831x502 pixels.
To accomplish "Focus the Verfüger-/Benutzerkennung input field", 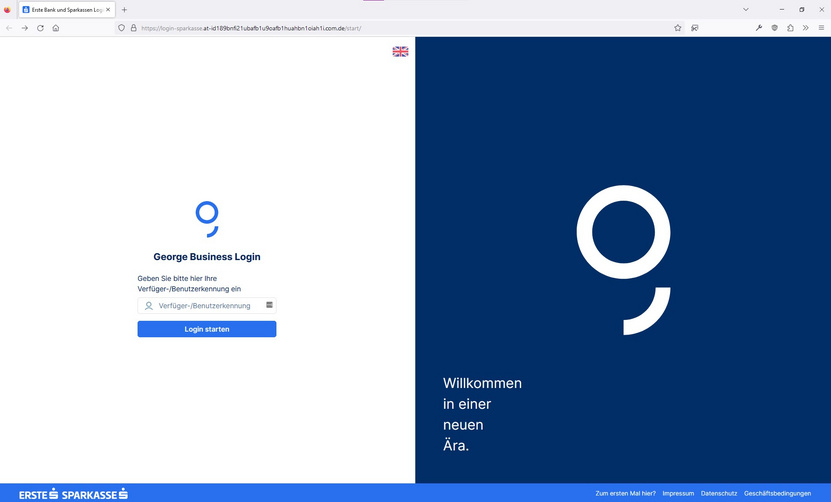I will pos(207,306).
